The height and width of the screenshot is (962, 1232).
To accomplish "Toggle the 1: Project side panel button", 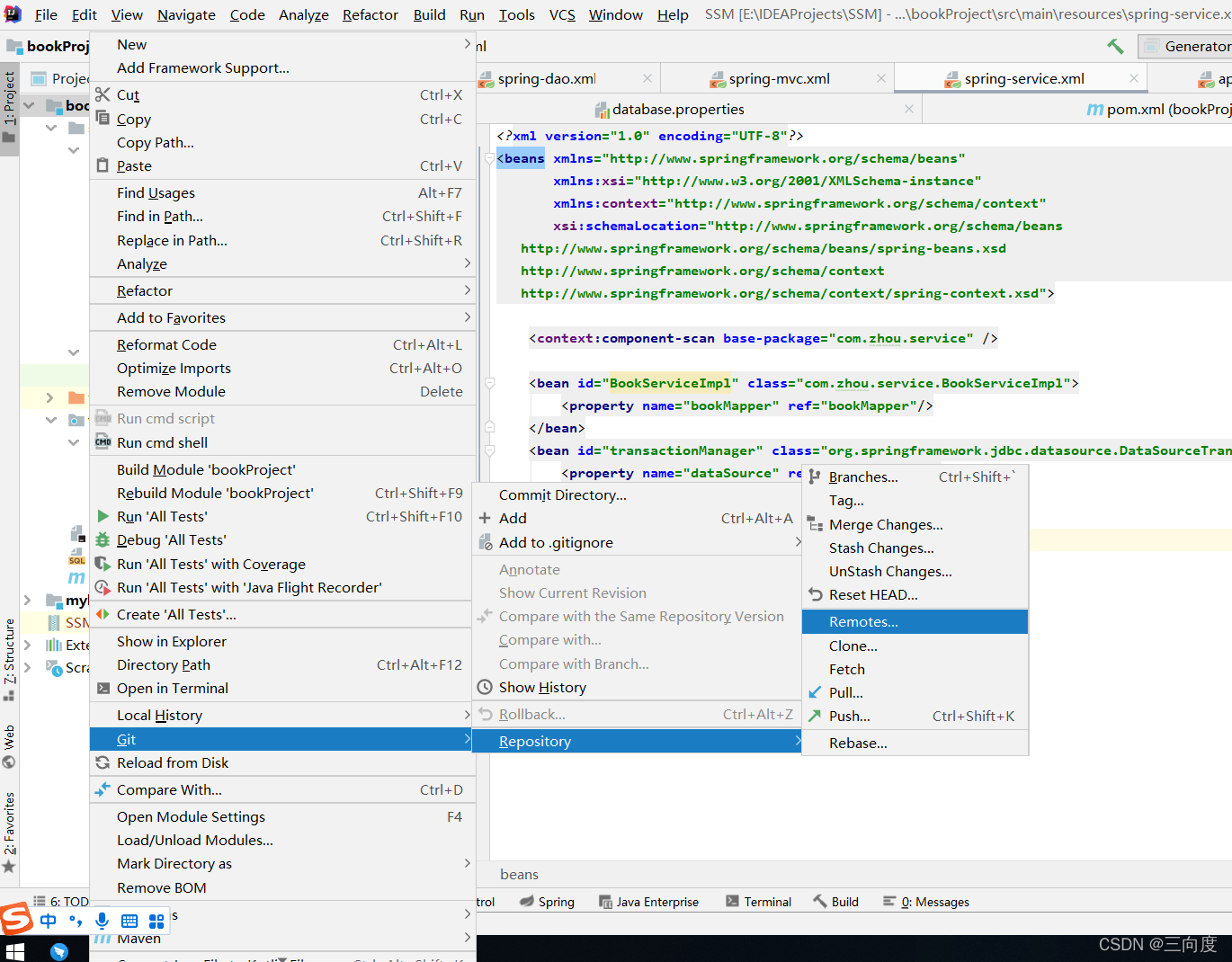I will coord(9,108).
